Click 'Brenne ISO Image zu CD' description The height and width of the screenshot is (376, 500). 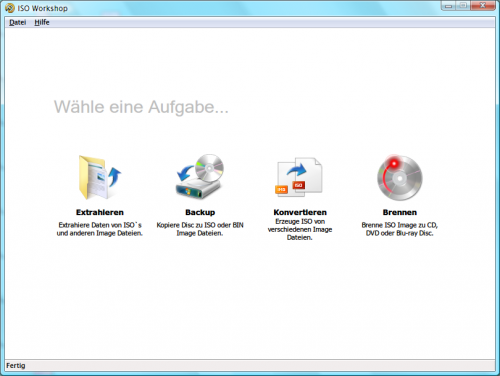400,229
